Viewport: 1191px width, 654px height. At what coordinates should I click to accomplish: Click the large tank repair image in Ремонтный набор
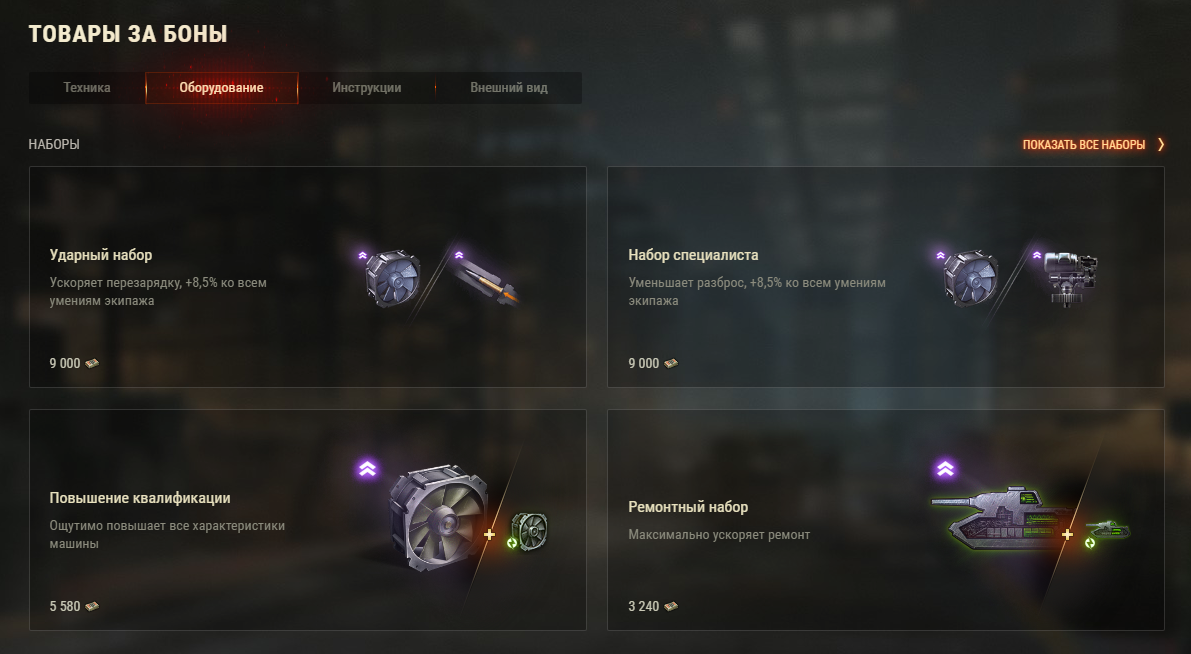coord(1001,517)
